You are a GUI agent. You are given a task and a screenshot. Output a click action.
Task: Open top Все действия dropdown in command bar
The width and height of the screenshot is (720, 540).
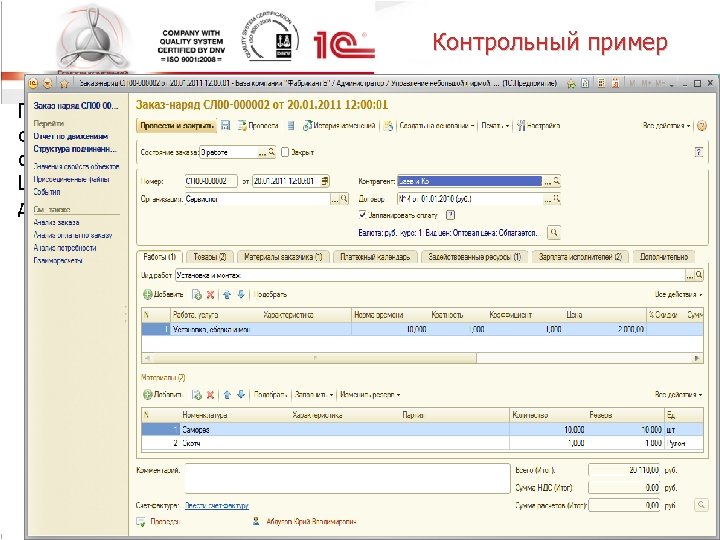point(666,125)
